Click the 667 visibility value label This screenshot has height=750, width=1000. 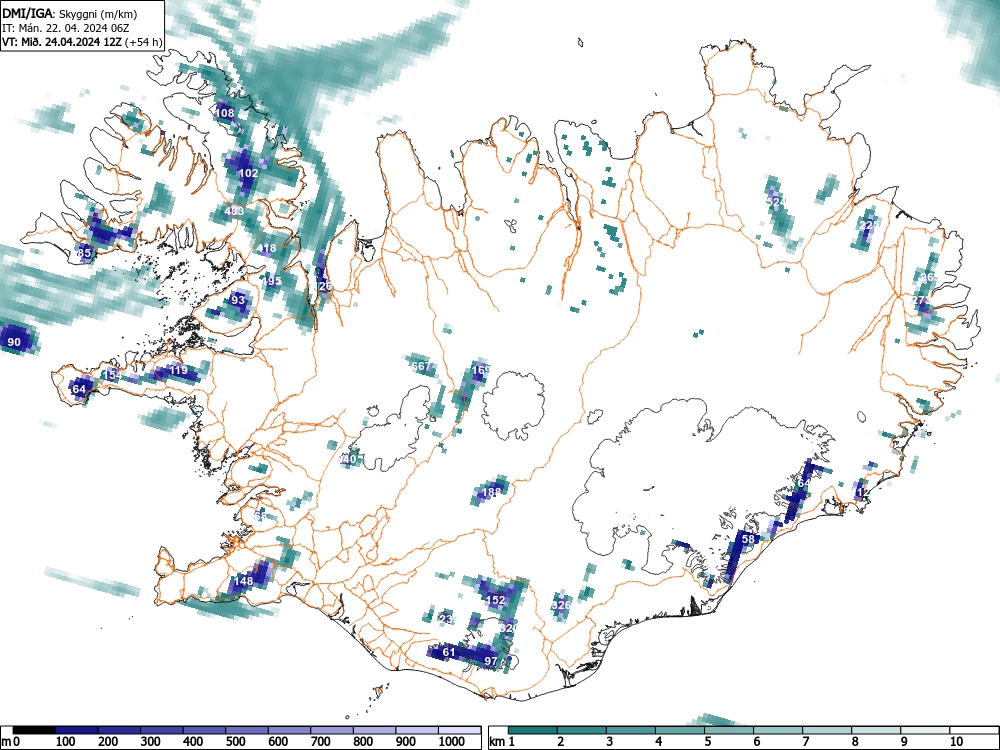coord(422,367)
